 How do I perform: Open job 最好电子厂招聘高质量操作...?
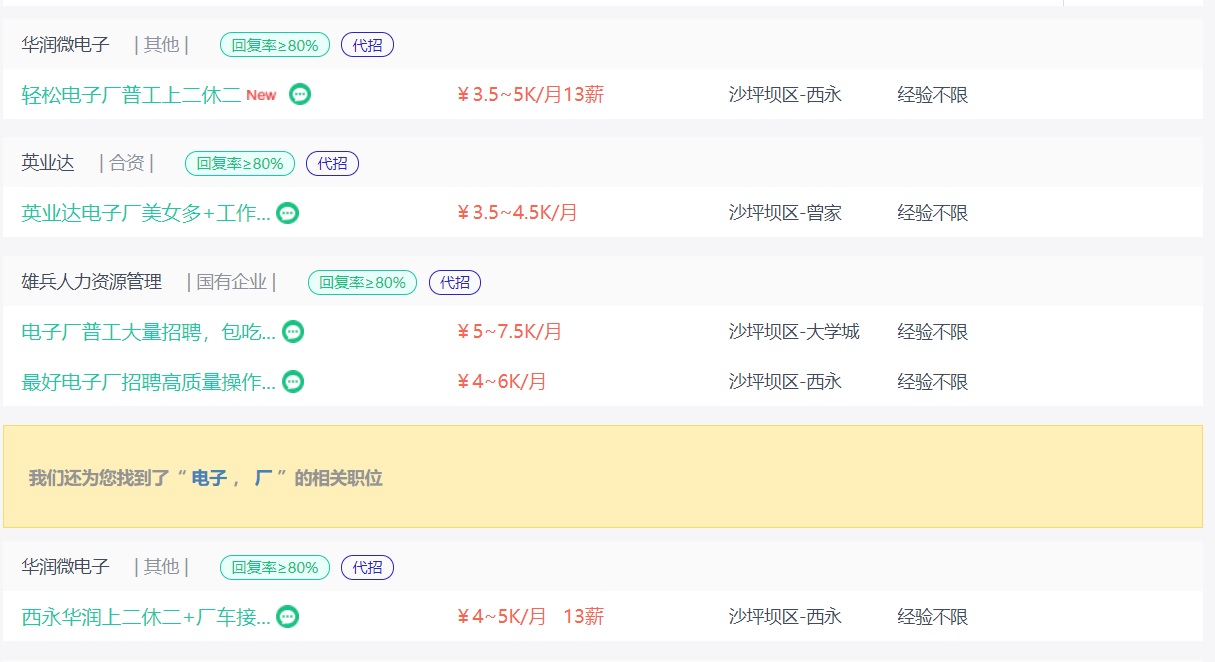(149, 382)
